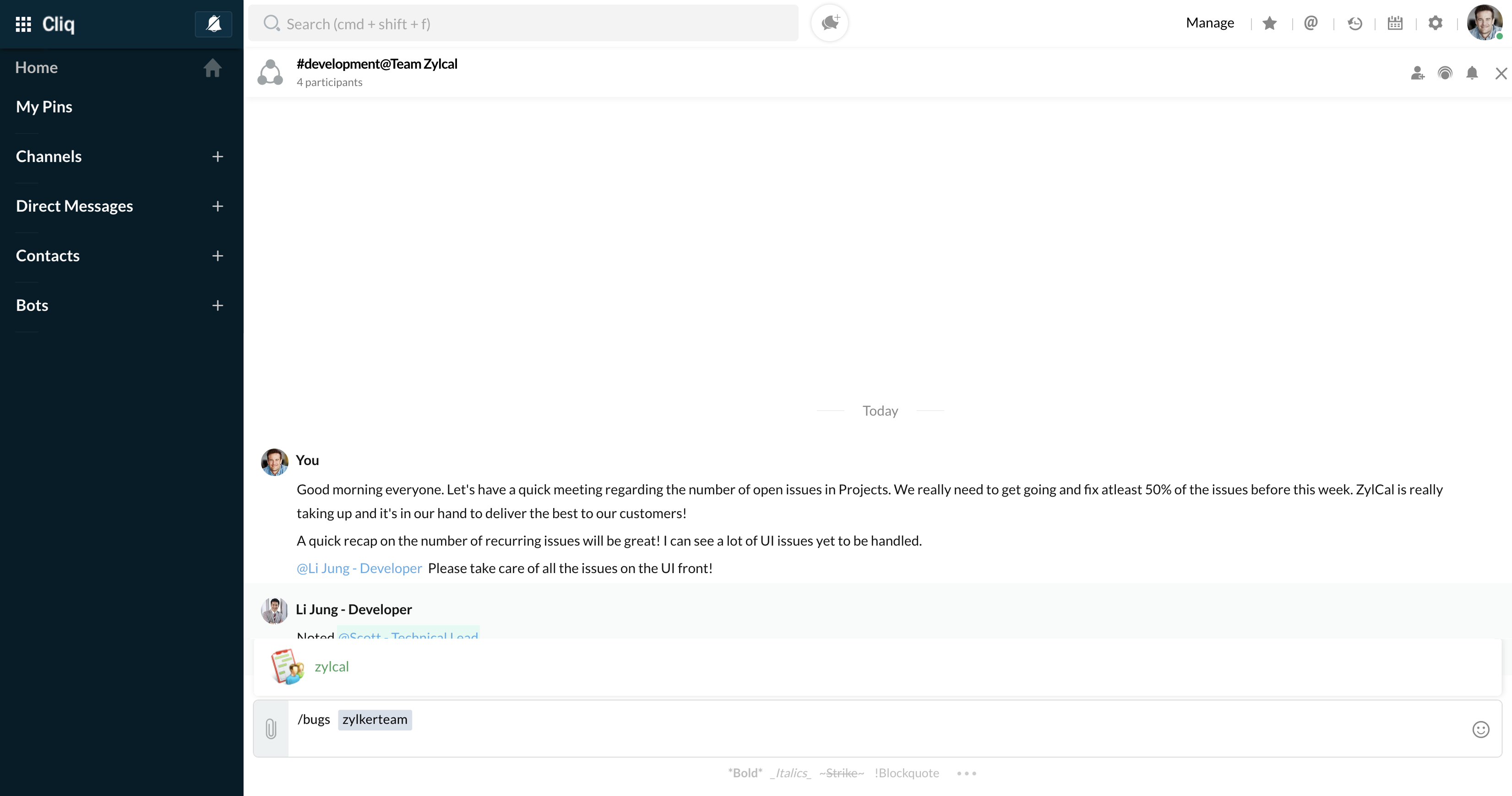Open settings gear icon
The width and height of the screenshot is (1512, 796).
tap(1436, 23)
